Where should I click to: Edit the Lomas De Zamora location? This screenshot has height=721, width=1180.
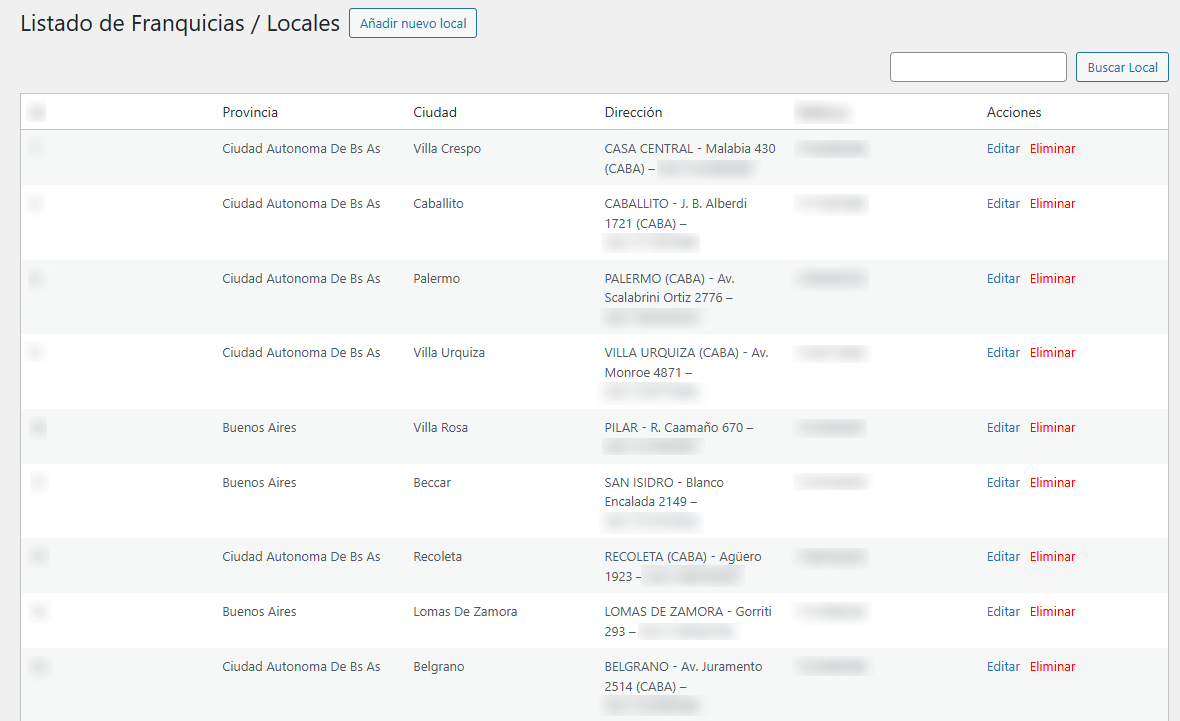tap(1003, 612)
